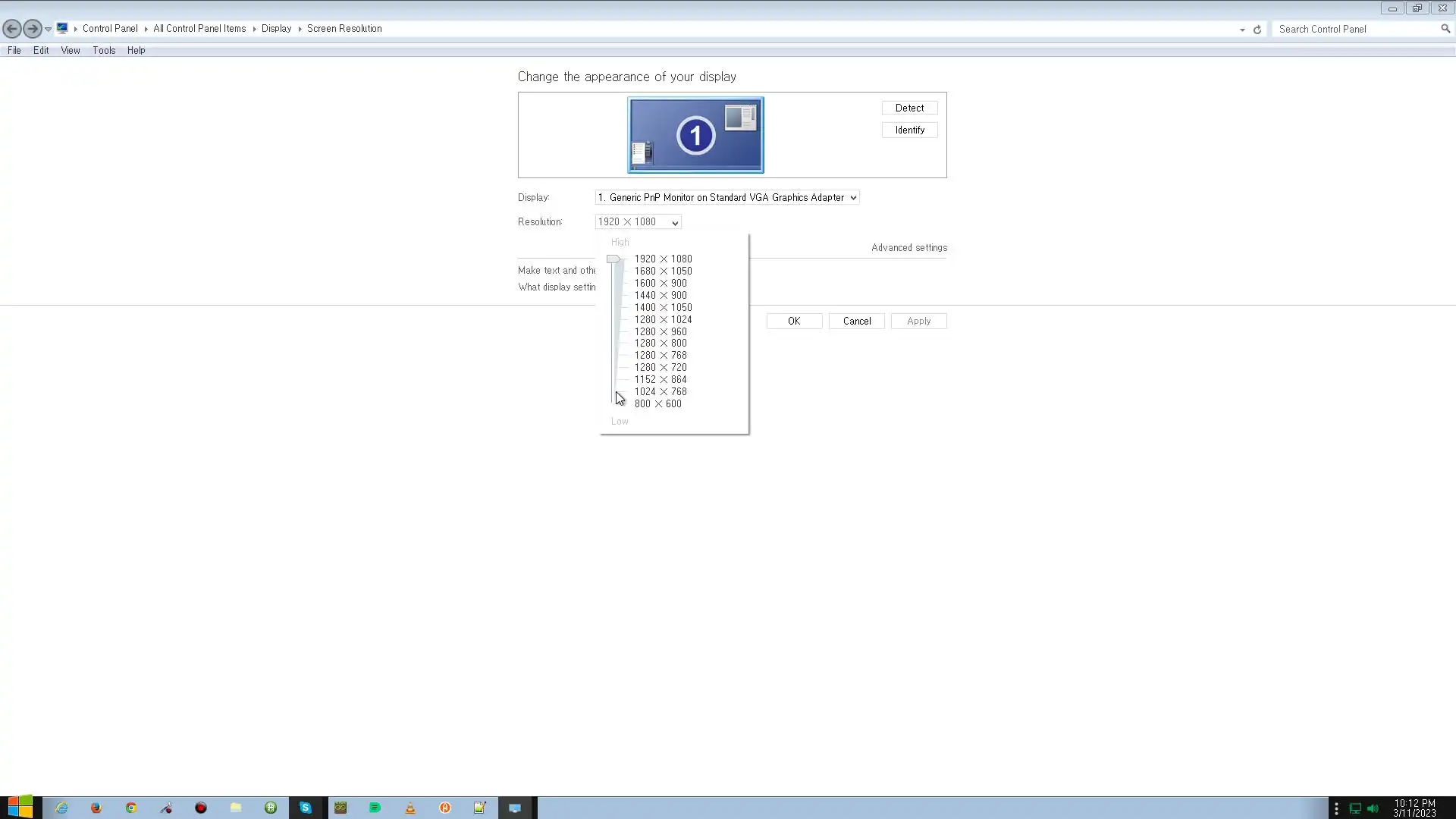
Task: Collapse the Resolution 1920 × 1080 dropdown
Action: click(638, 221)
